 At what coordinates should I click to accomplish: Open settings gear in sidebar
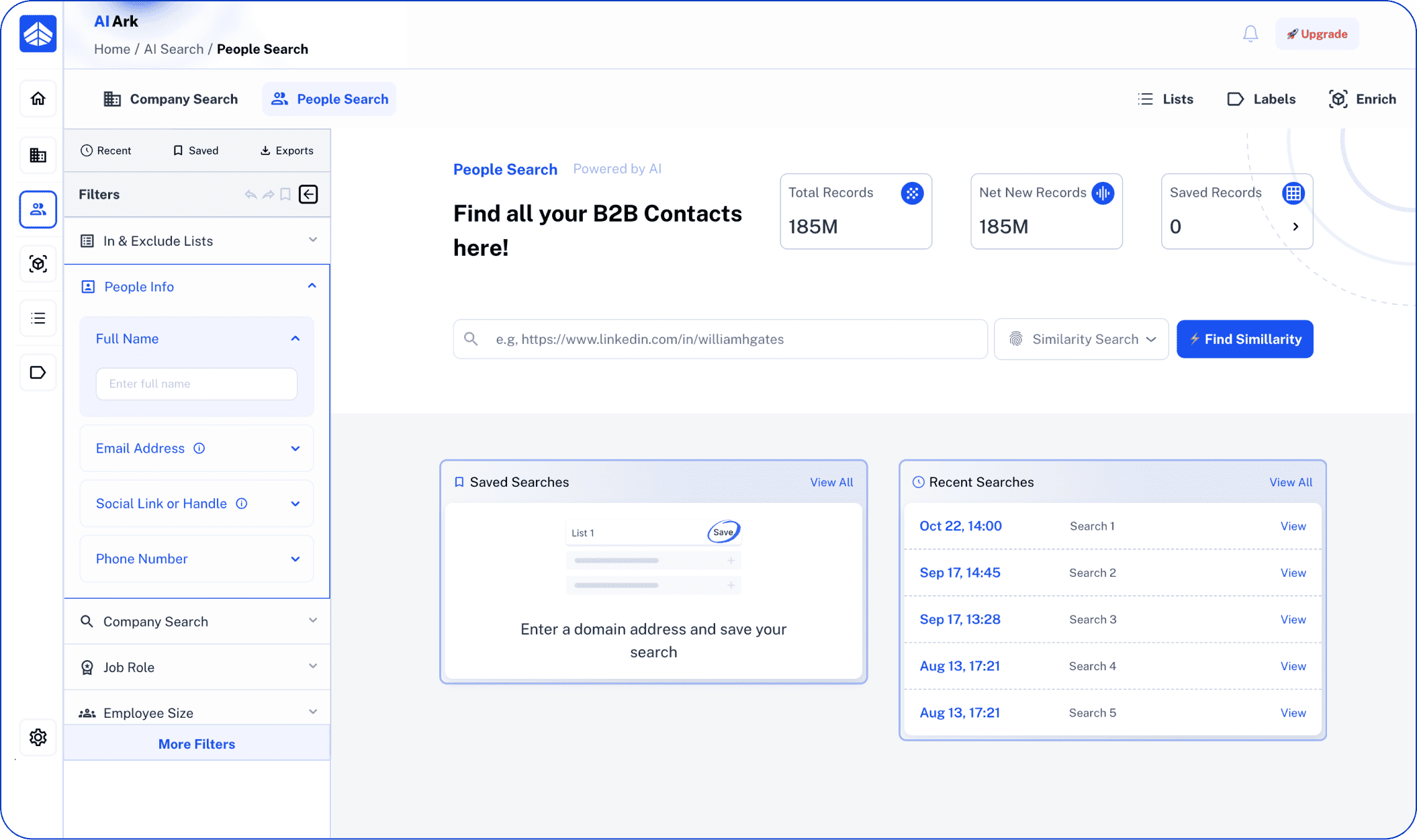[x=38, y=737]
